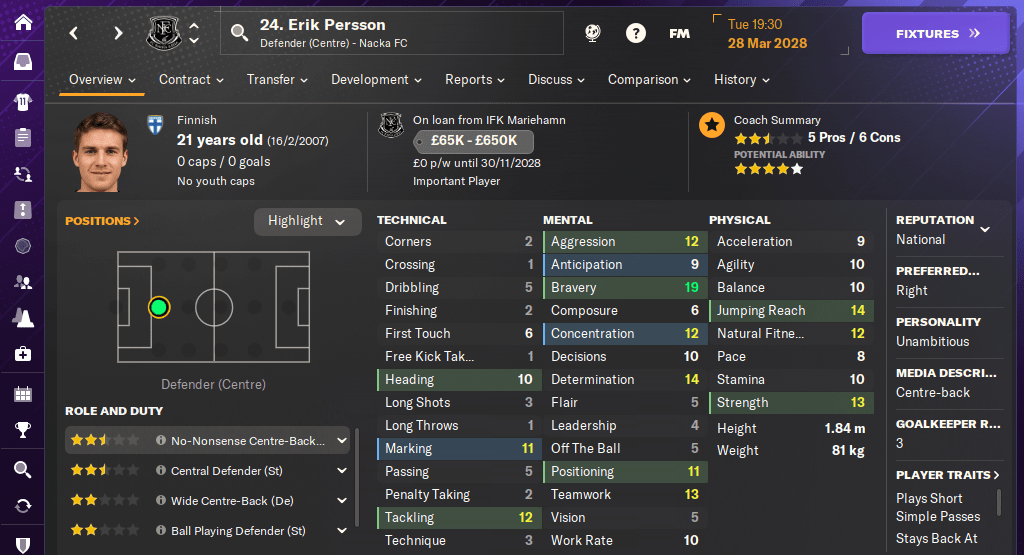
Task: Go to the Home screen icon
Action: [22, 22]
